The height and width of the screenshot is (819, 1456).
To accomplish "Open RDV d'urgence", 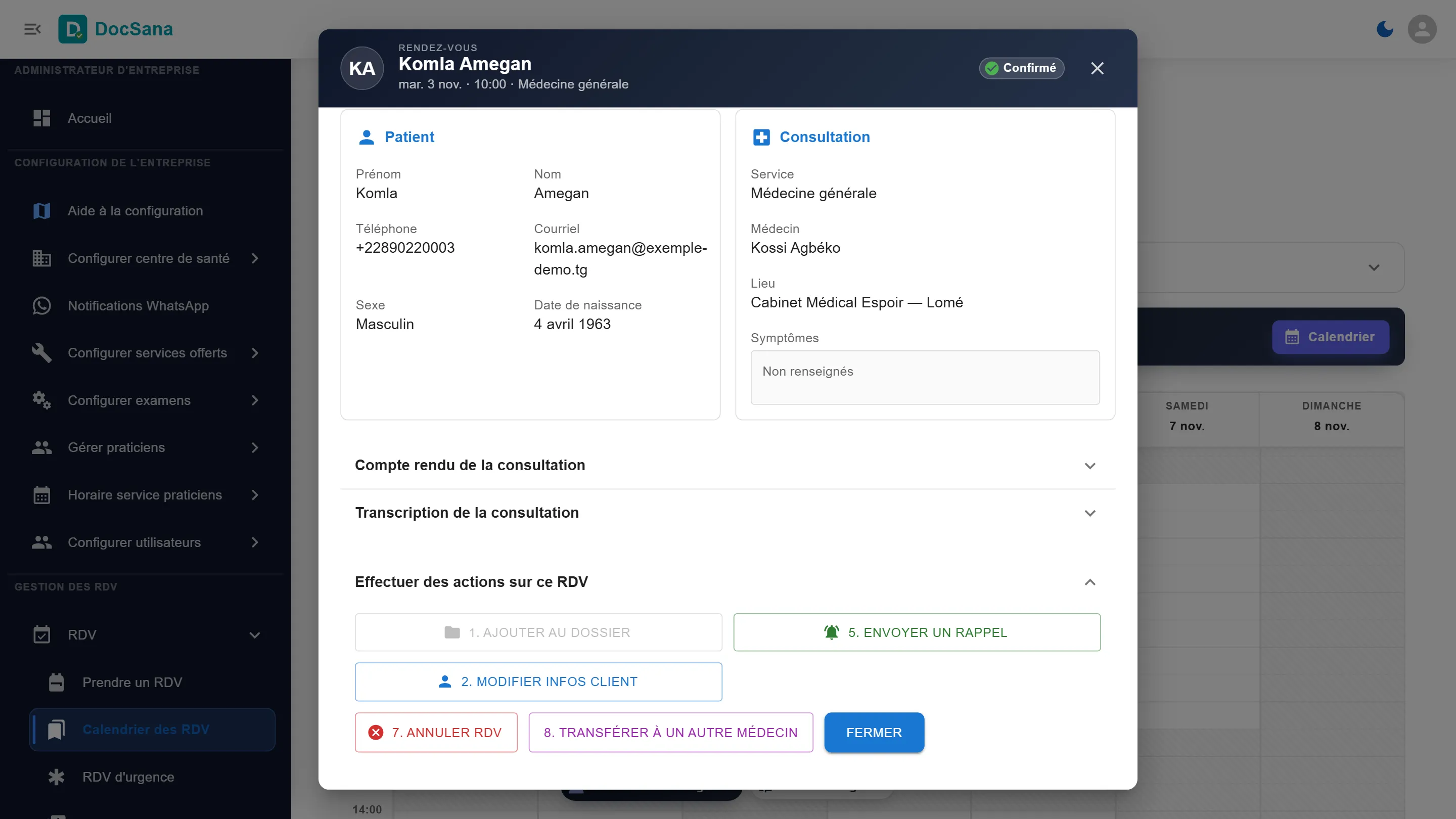I will click(152, 777).
